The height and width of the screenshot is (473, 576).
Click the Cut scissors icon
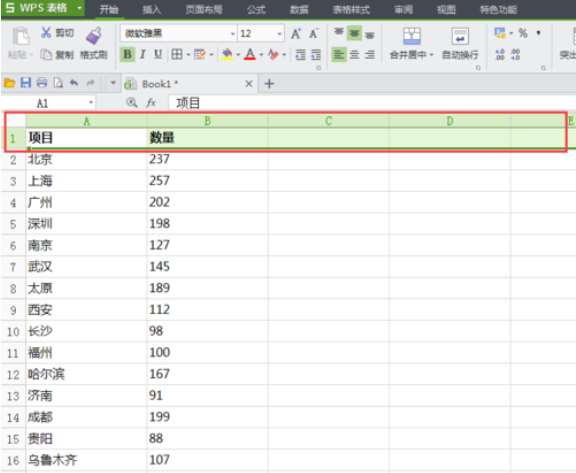pyautogui.click(x=46, y=33)
